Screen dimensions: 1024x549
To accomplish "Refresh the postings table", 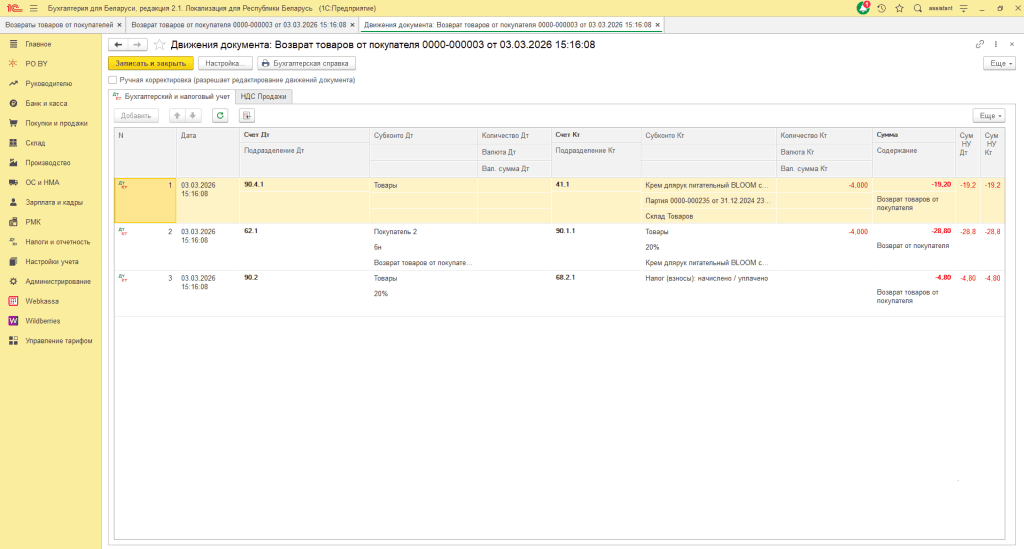I will (219, 115).
